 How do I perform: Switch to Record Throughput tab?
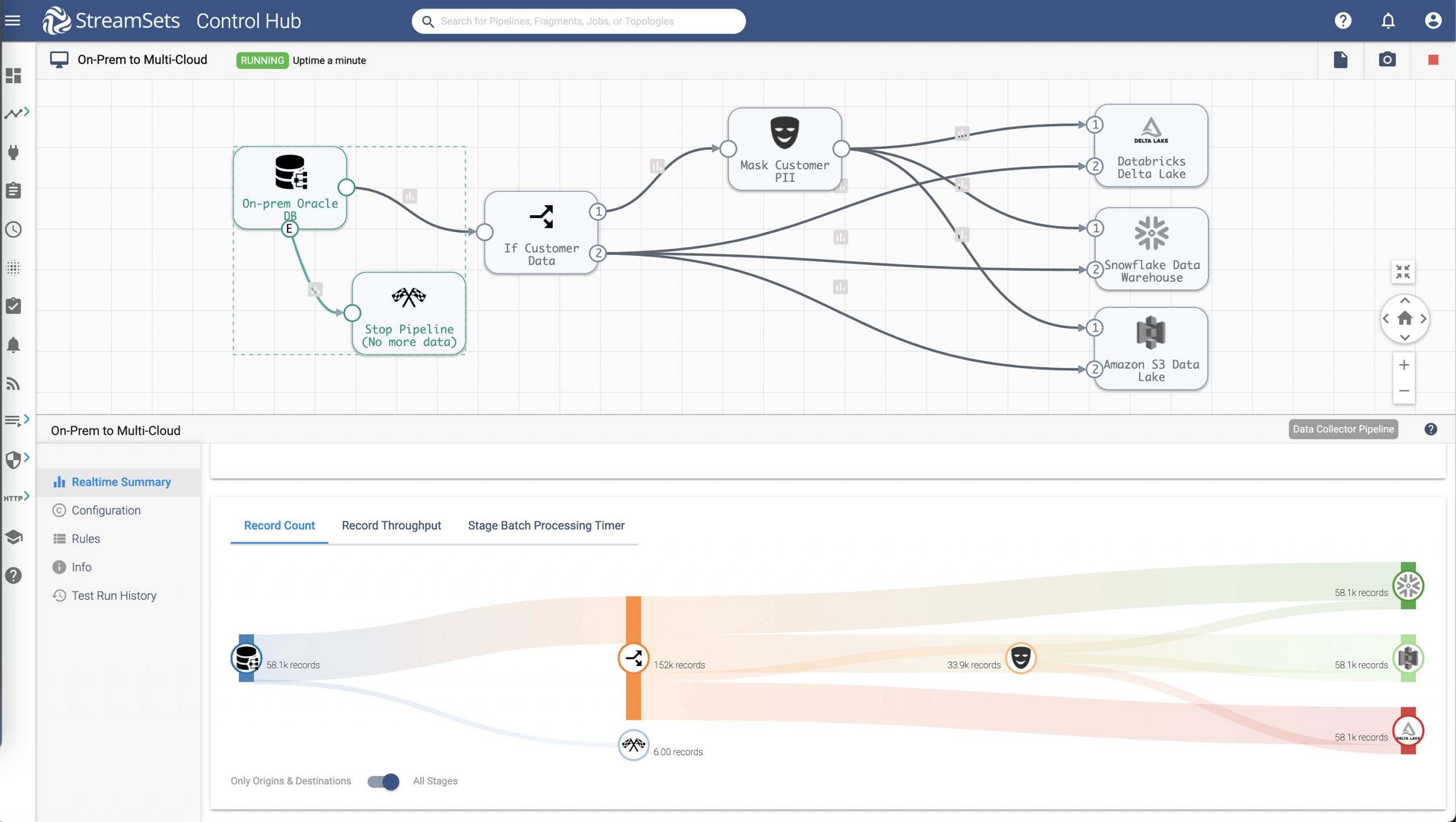(x=391, y=526)
